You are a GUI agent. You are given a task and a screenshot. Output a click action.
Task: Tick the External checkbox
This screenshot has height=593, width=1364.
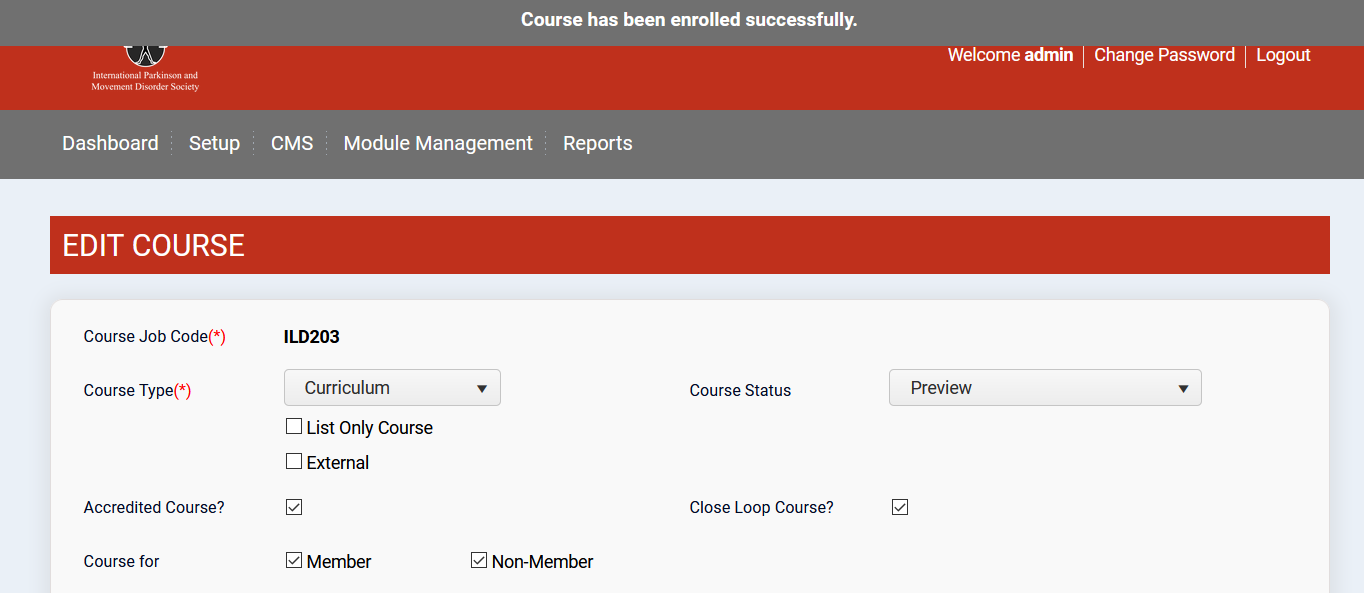click(x=294, y=462)
